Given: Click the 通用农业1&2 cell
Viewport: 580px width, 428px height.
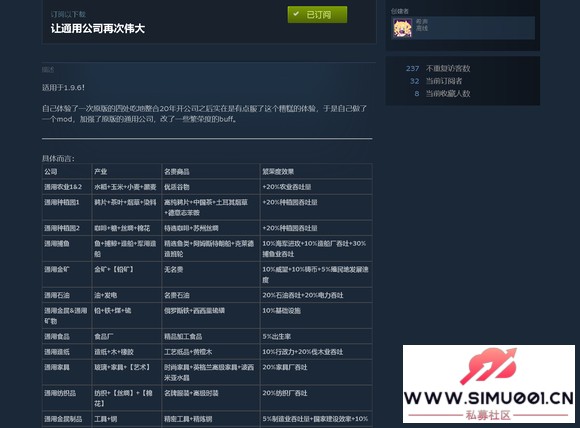Looking at the screenshot, I should tap(67, 187).
